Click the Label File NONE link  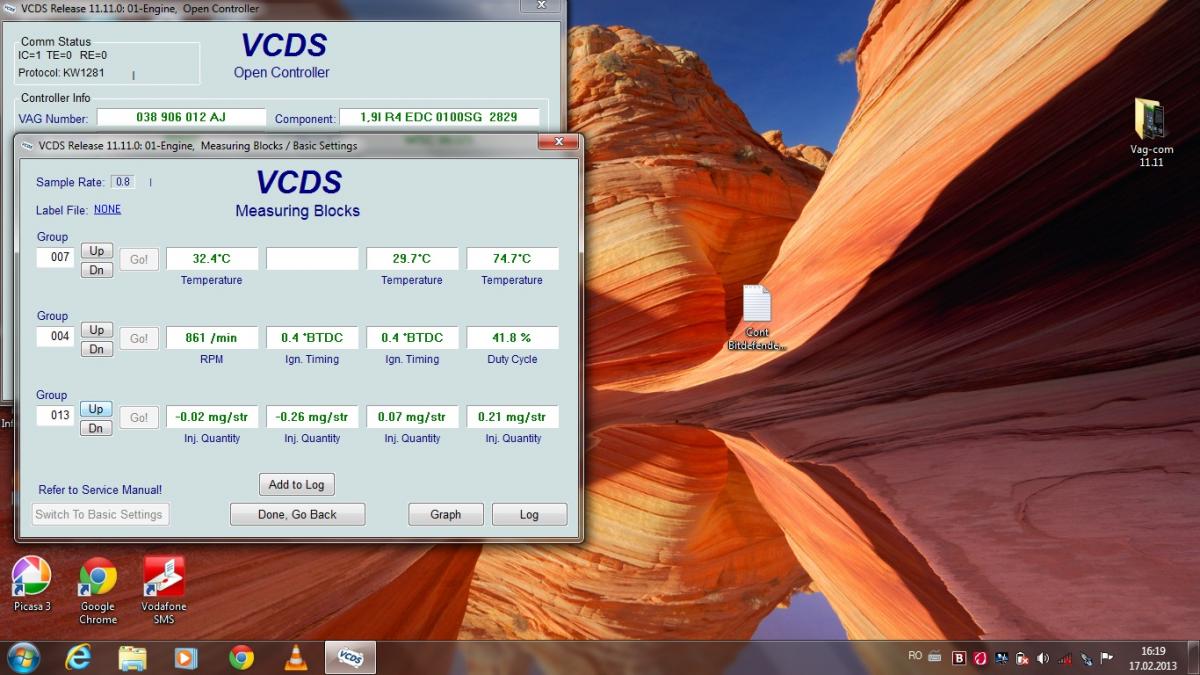coord(107,210)
